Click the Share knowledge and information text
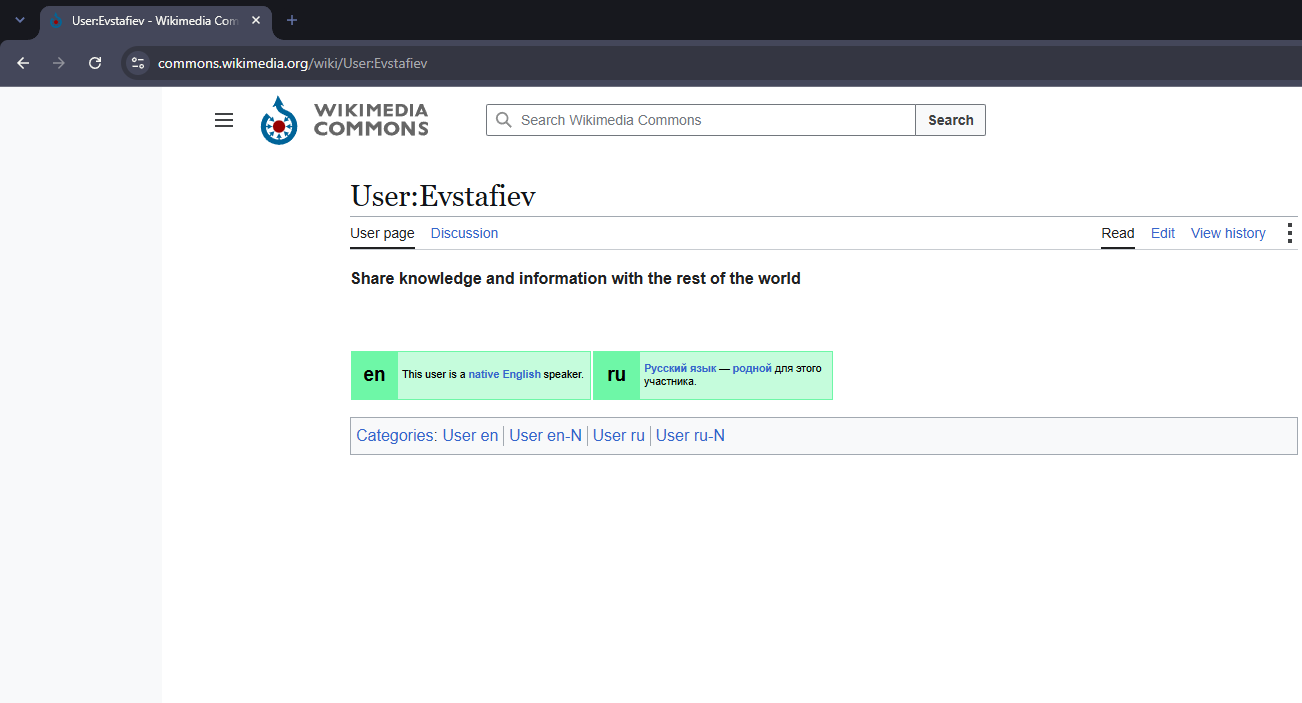Viewport: 1302px width, 703px height. click(x=576, y=278)
